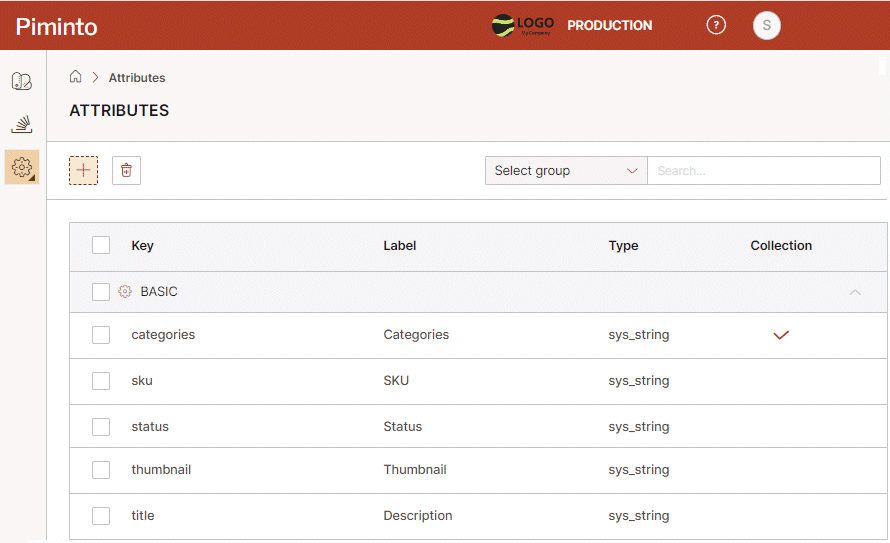Focus the Search input field
This screenshot has height=543, width=890.
coord(763,171)
